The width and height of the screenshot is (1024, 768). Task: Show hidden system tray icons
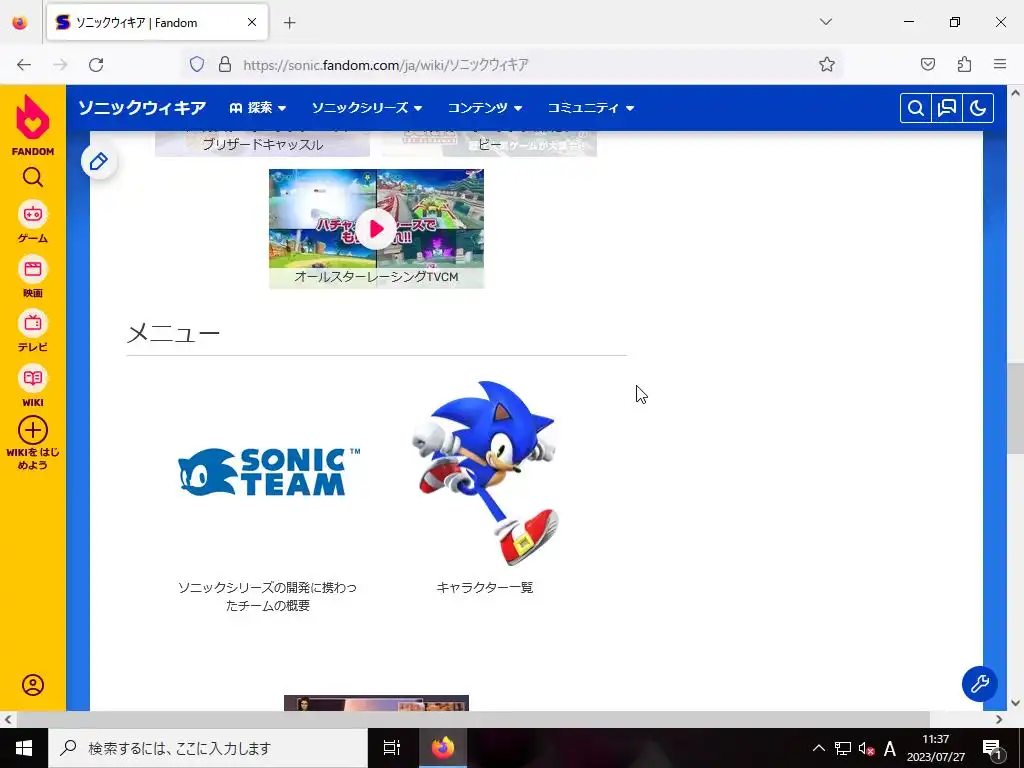coord(818,748)
